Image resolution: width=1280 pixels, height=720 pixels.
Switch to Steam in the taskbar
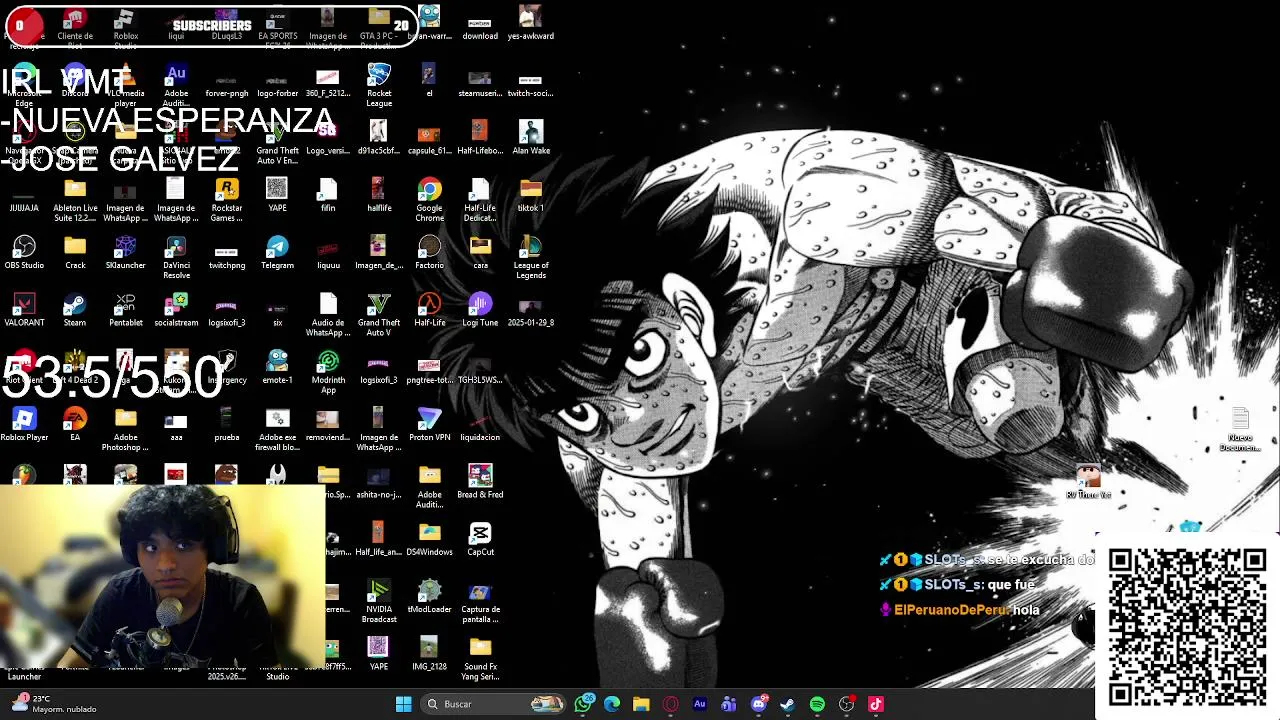pos(788,704)
